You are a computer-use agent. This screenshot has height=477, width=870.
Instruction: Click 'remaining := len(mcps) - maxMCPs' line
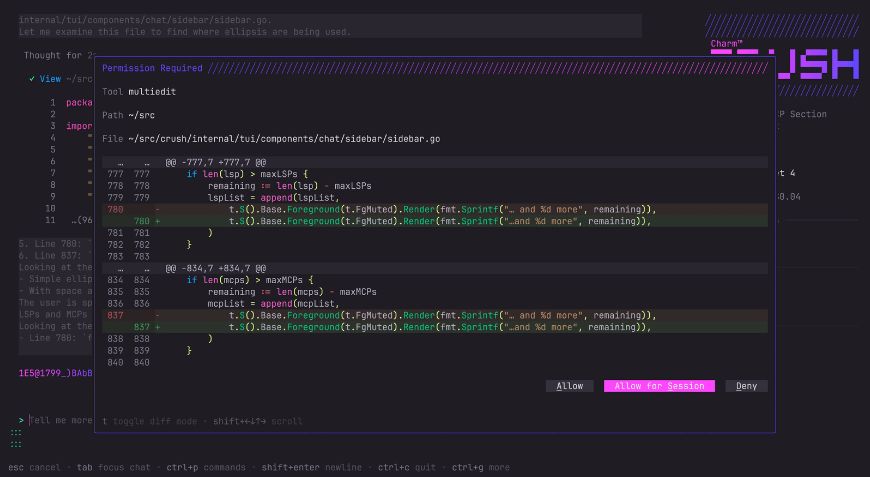(292, 292)
